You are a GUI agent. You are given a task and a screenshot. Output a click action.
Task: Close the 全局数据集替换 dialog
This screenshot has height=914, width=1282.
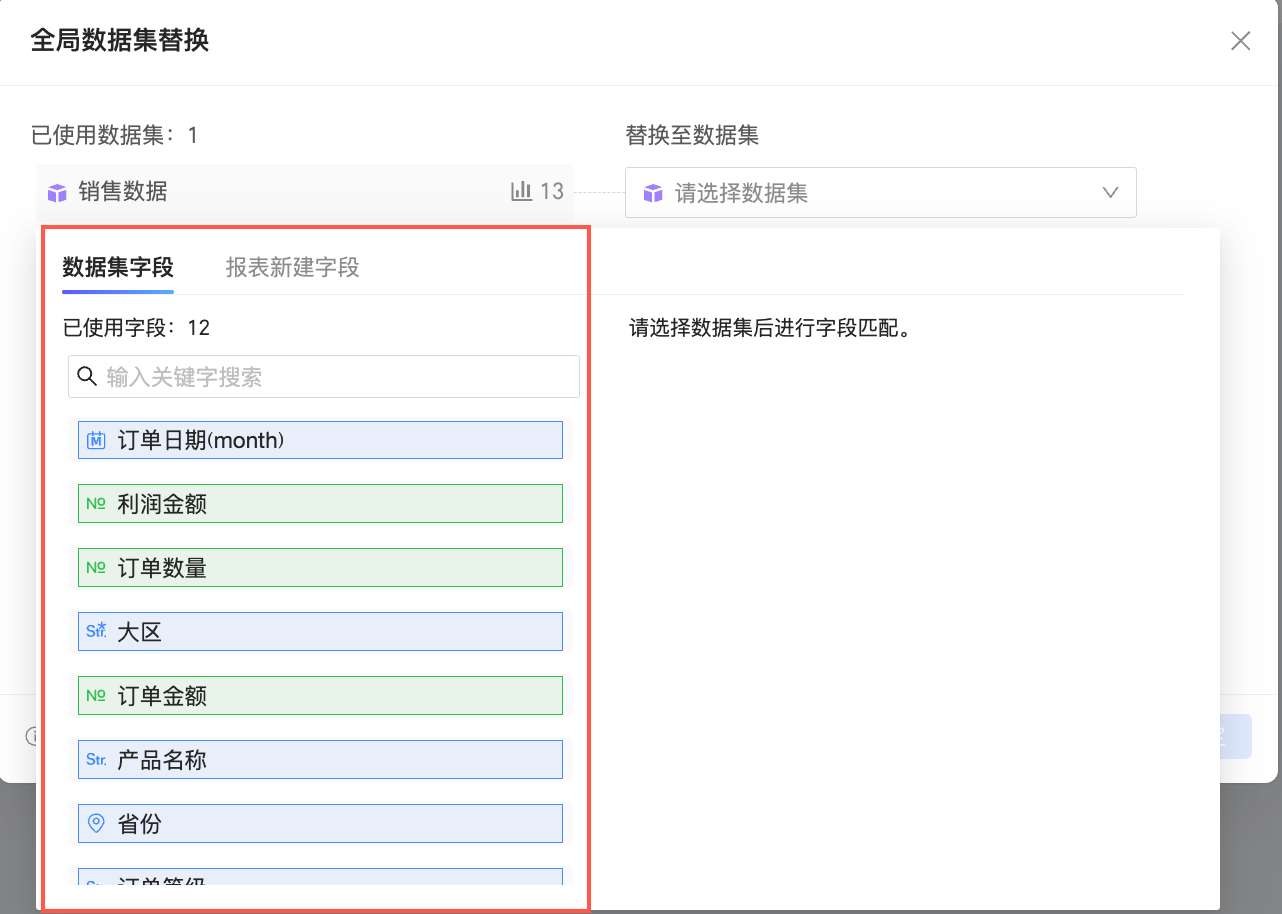pos(1240,41)
